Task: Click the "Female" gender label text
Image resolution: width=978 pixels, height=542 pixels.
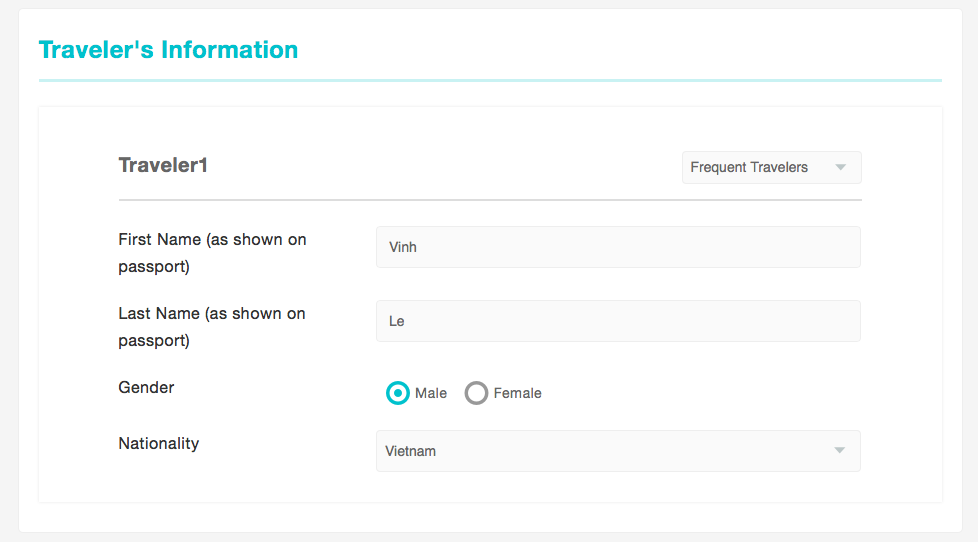Action: [517, 393]
